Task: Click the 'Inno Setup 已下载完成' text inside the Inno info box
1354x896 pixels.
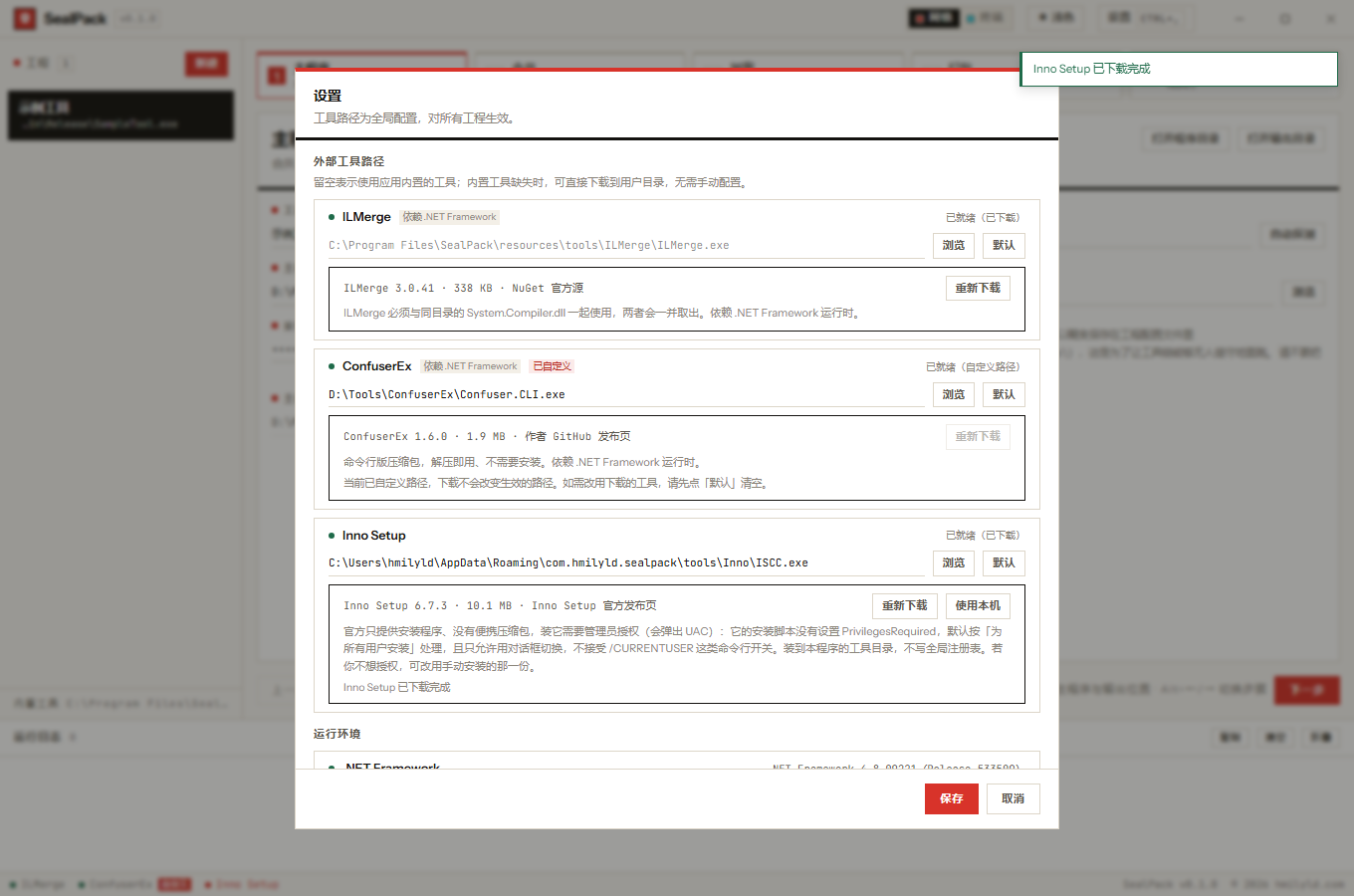Action: [397, 688]
